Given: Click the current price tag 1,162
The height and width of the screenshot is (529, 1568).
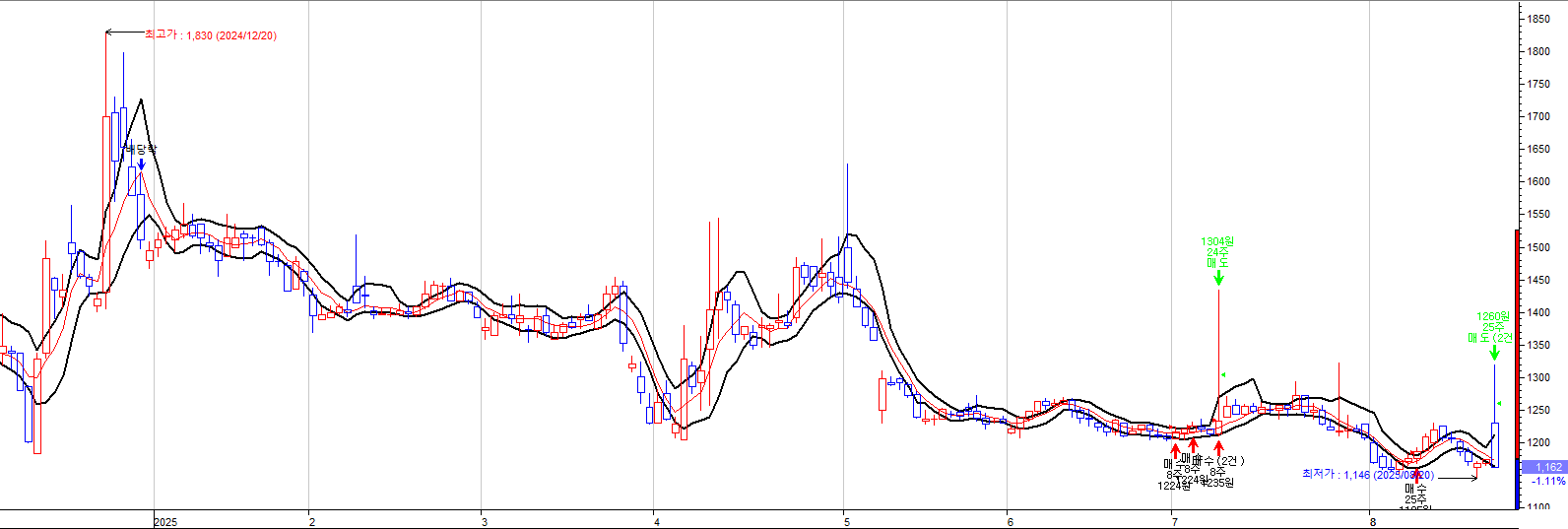Looking at the screenshot, I should pos(1544,467).
